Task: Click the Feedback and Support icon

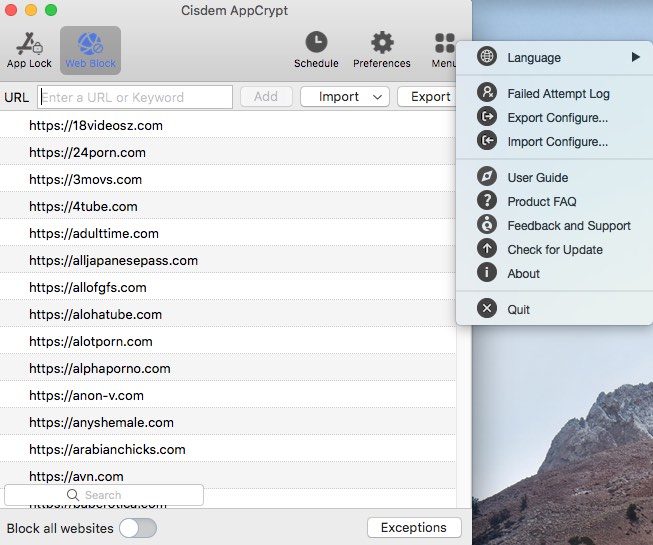Action: click(487, 224)
